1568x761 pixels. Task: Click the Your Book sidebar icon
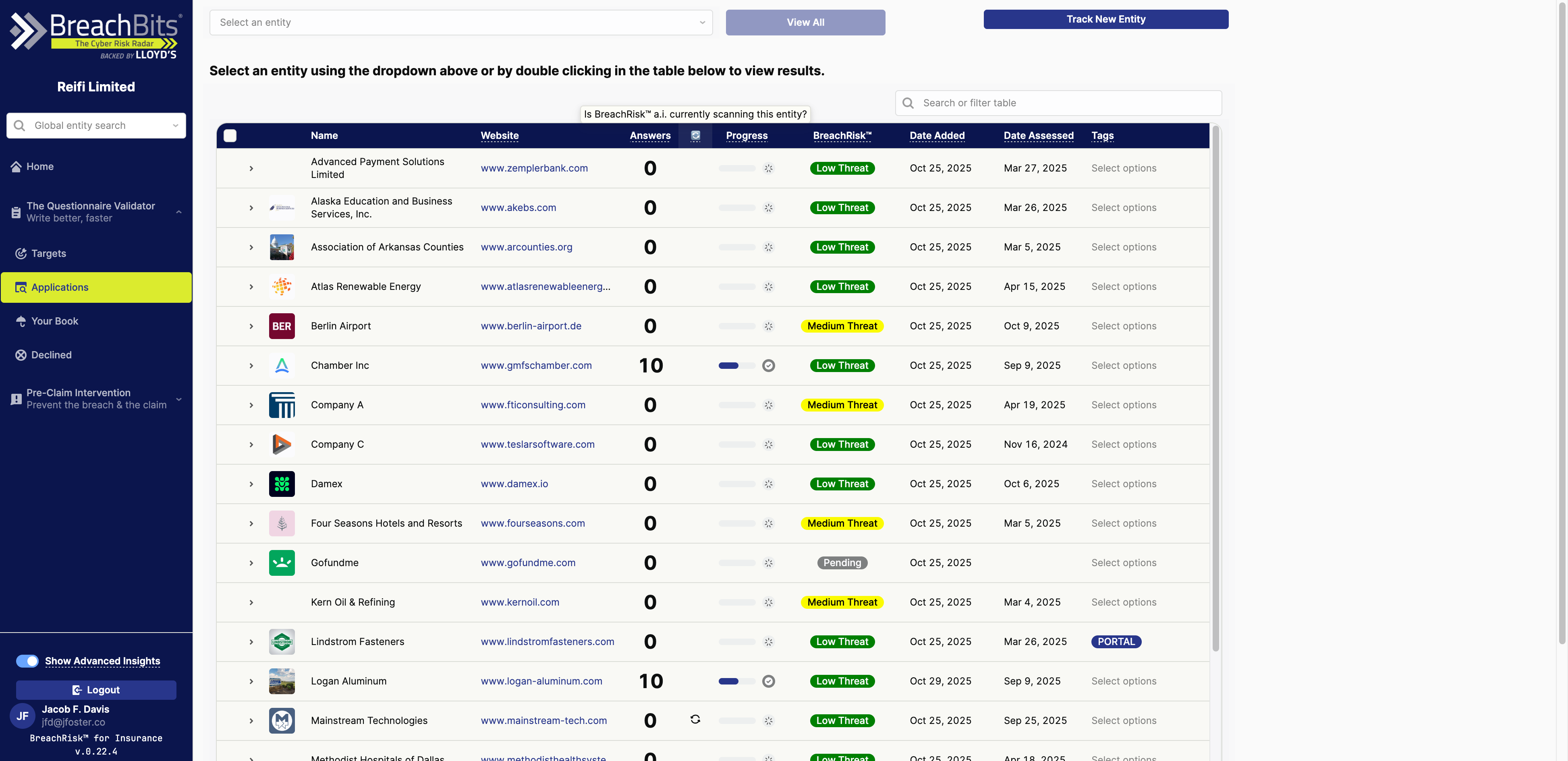[21, 321]
